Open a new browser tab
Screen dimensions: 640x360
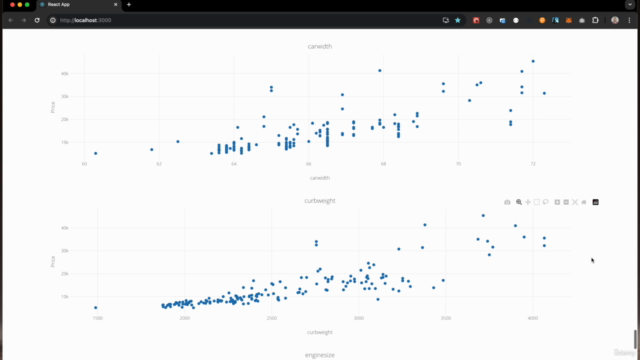pyautogui.click(x=129, y=4)
